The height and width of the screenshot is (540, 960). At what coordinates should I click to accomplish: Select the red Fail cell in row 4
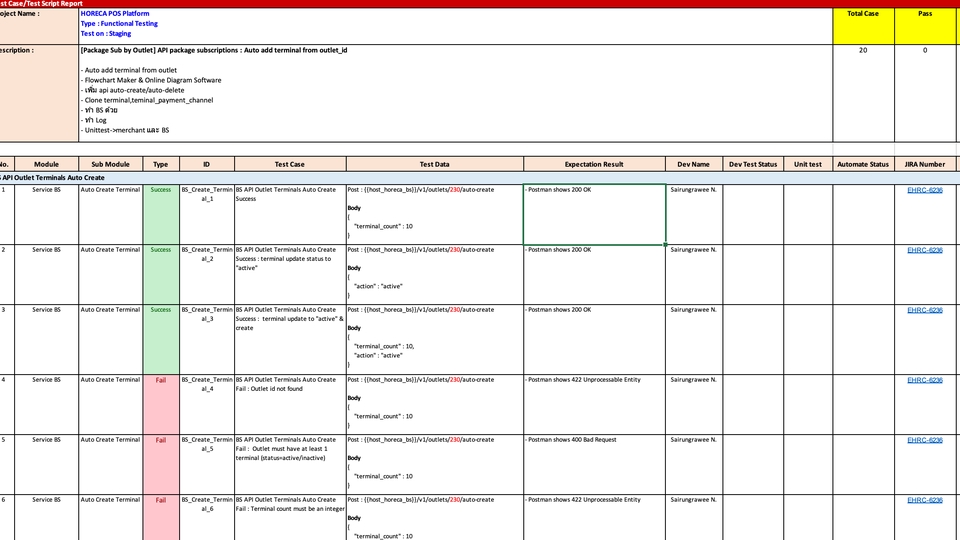click(160, 403)
